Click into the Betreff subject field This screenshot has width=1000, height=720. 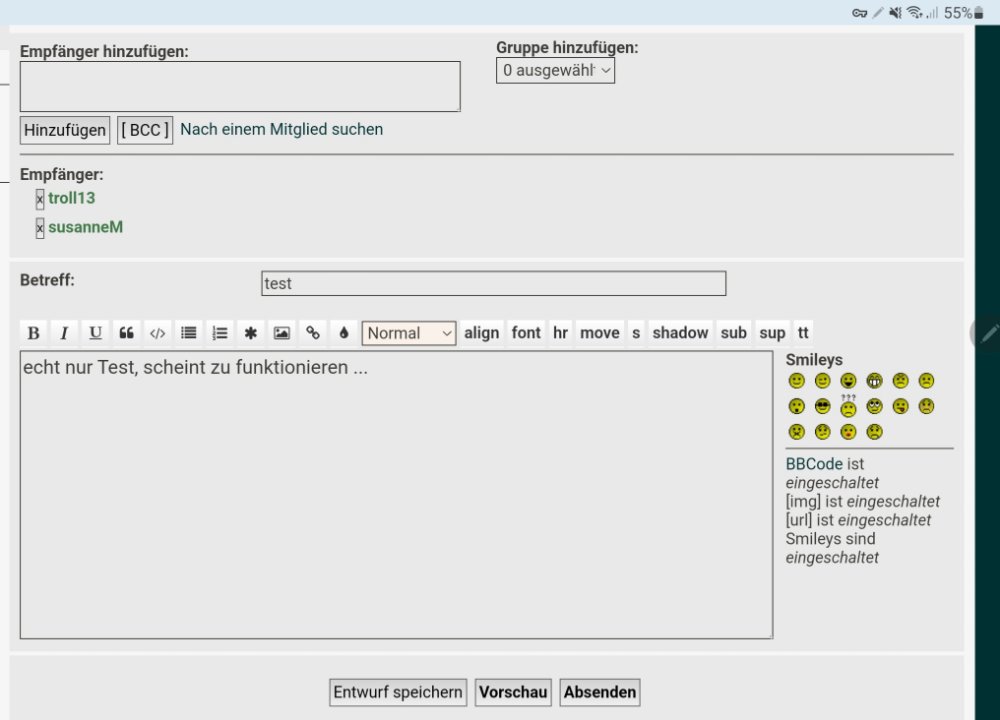pos(493,283)
